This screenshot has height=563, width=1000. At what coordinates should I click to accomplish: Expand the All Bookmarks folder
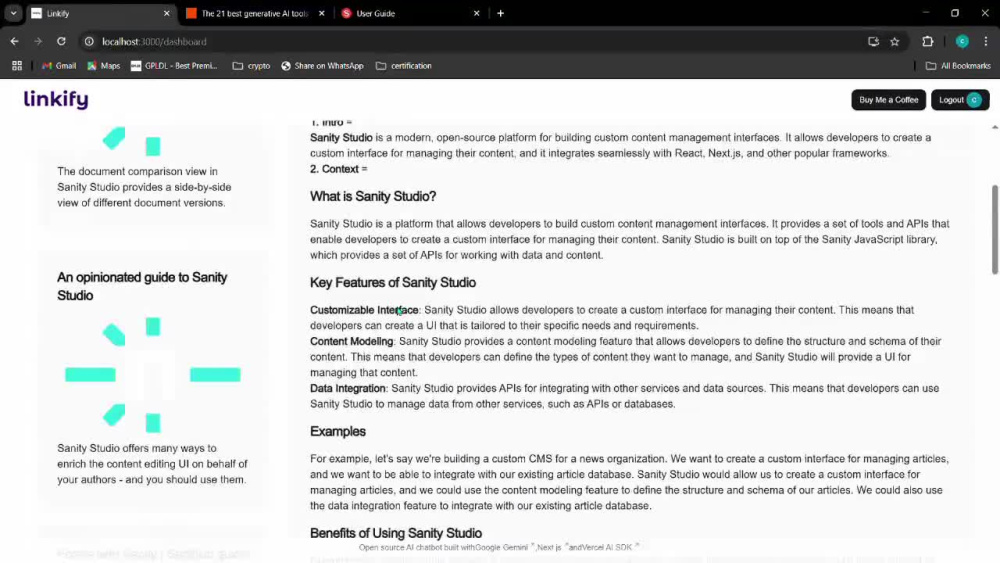(958, 66)
